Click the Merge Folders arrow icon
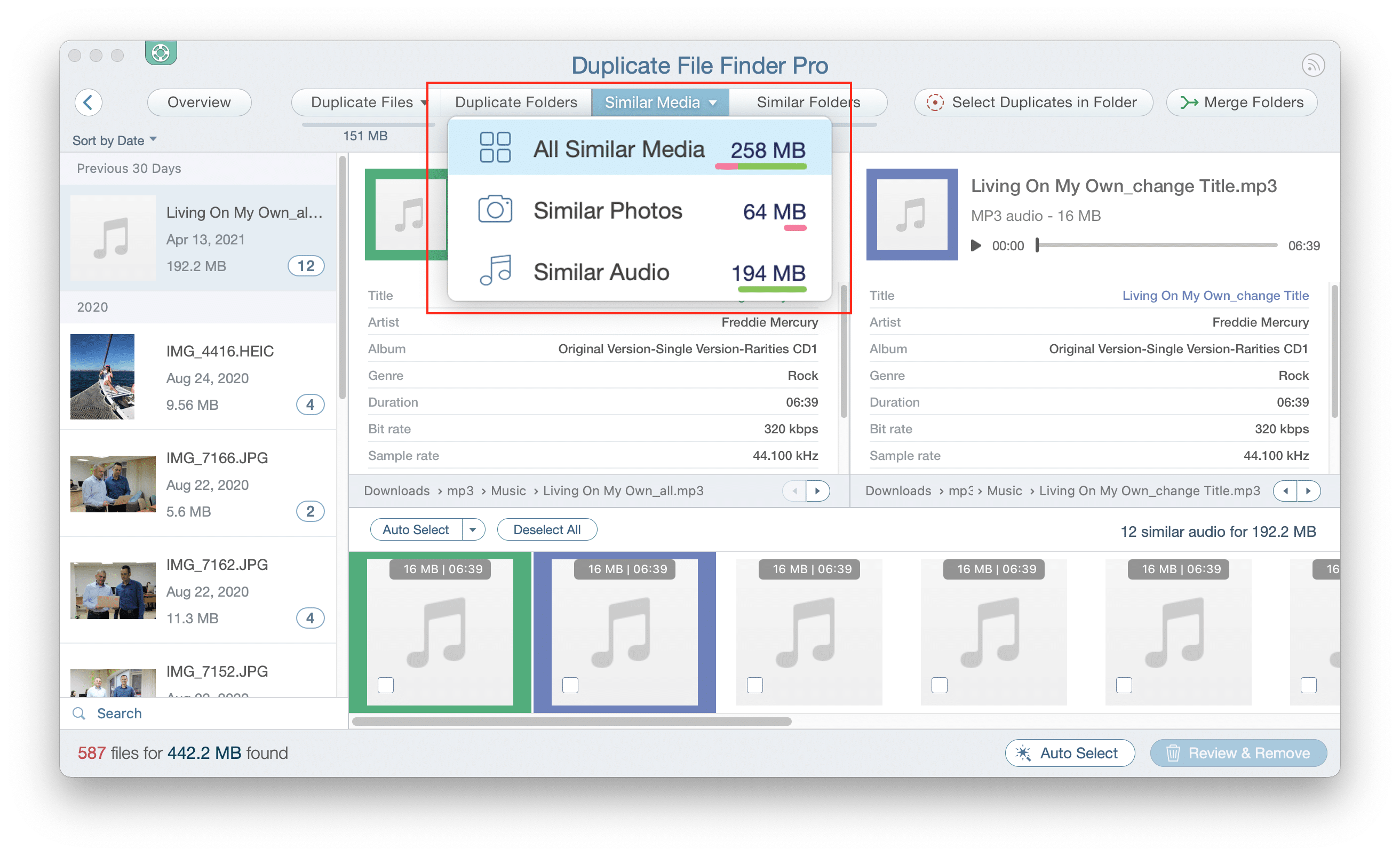Screen dimensions: 1400x856 pos(1189,102)
